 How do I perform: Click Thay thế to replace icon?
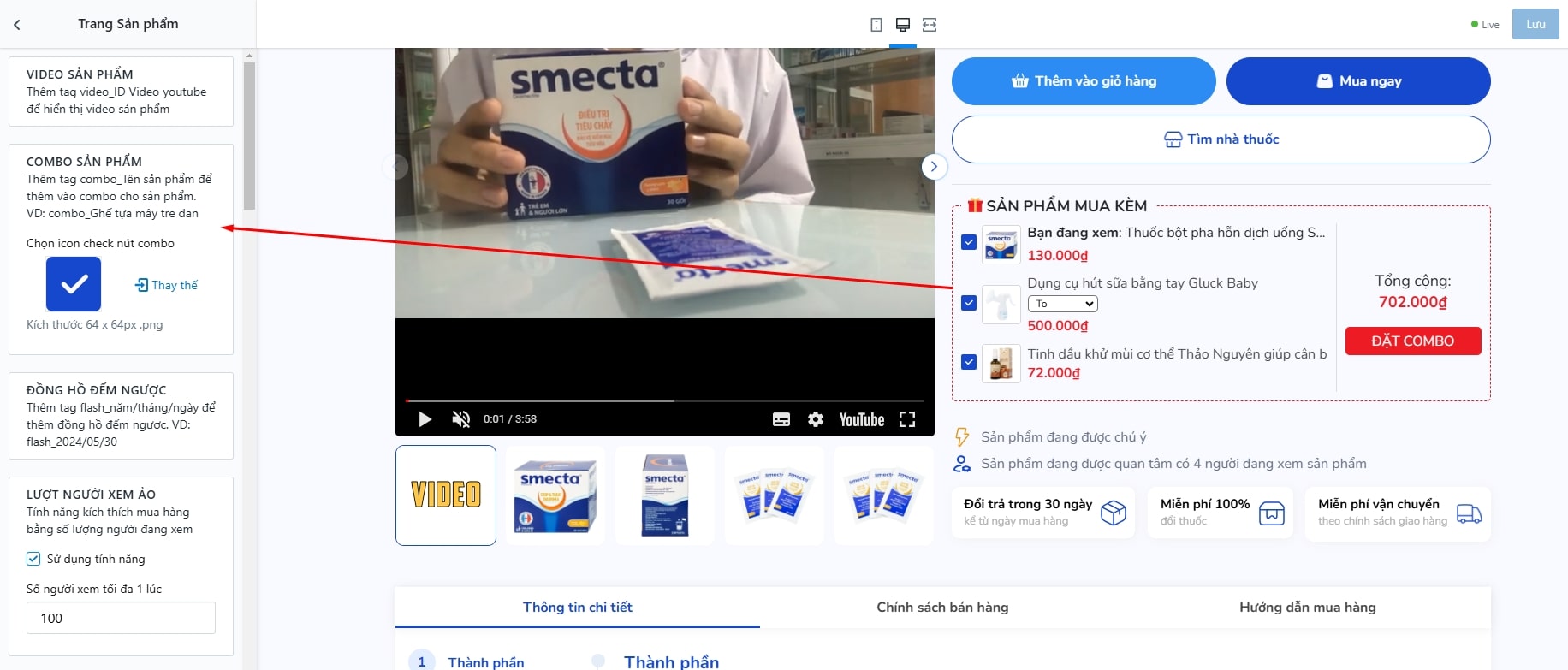click(x=166, y=285)
